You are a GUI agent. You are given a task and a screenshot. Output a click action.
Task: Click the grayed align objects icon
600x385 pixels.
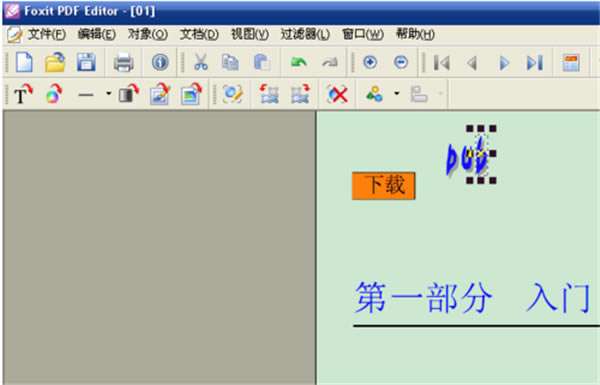click(419, 94)
